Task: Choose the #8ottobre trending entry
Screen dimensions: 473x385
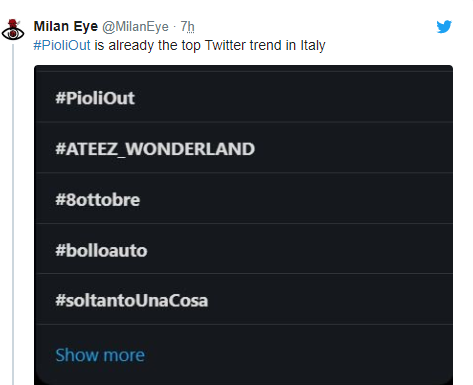Action: pyautogui.click(x=244, y=199)
